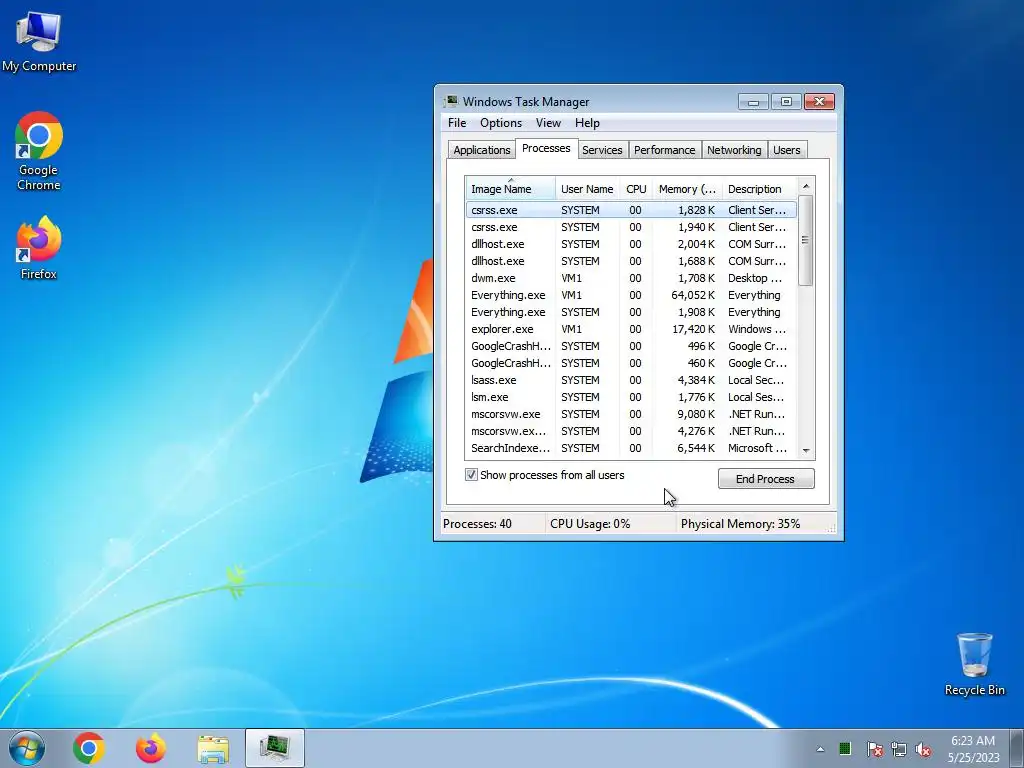Click the End Process button
Image resolution: width=1024 pixels, height=768 pixels.
(766, 479)
